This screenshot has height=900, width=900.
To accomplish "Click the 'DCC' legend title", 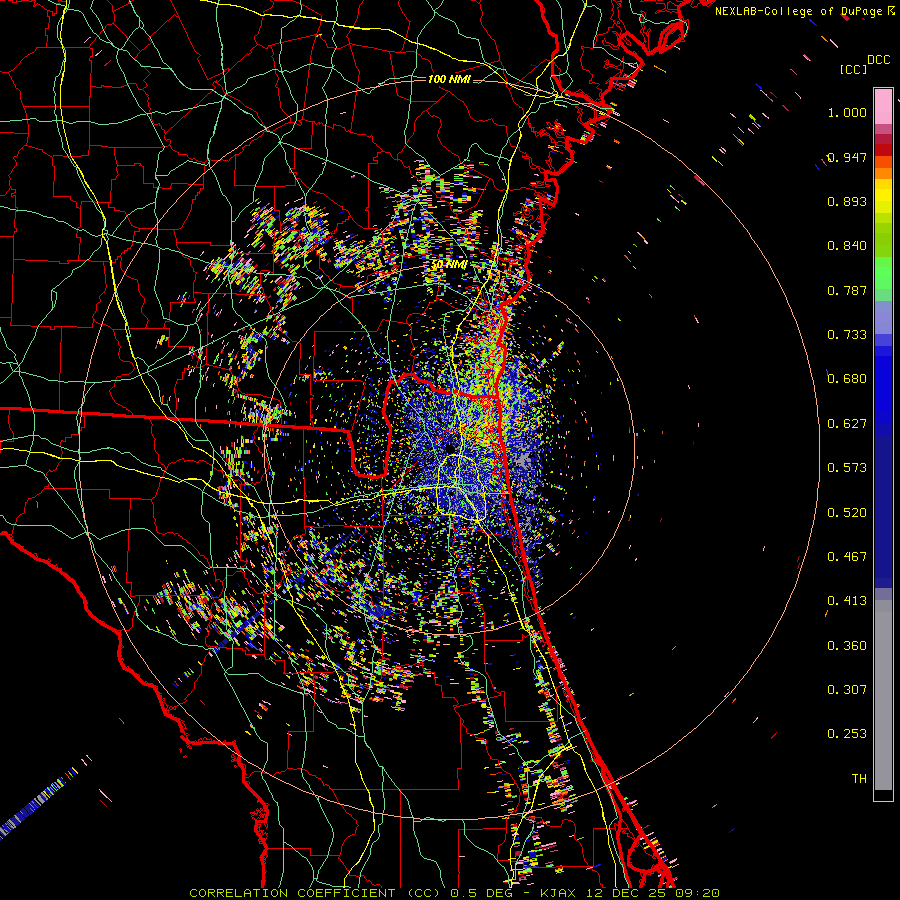I will tap(878, 60).
